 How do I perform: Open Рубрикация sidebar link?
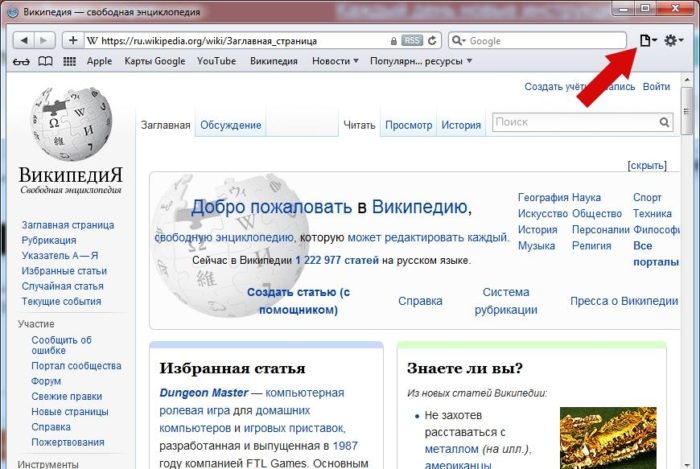tap(49, 240)
